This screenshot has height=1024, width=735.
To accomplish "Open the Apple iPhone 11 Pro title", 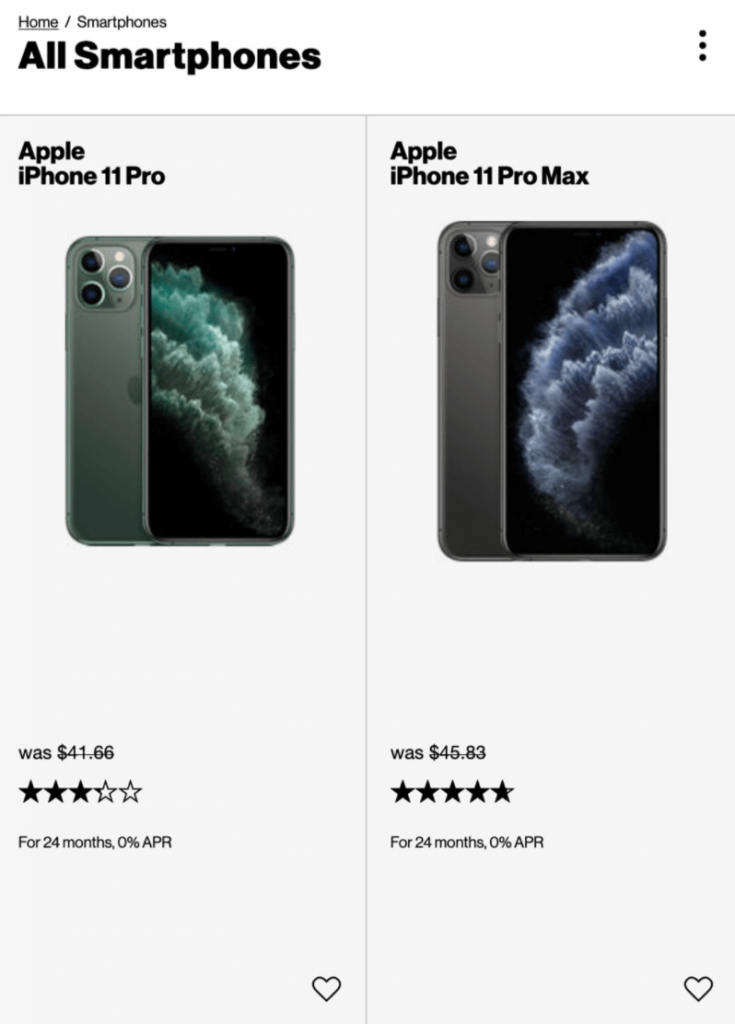I will [91, 163].
